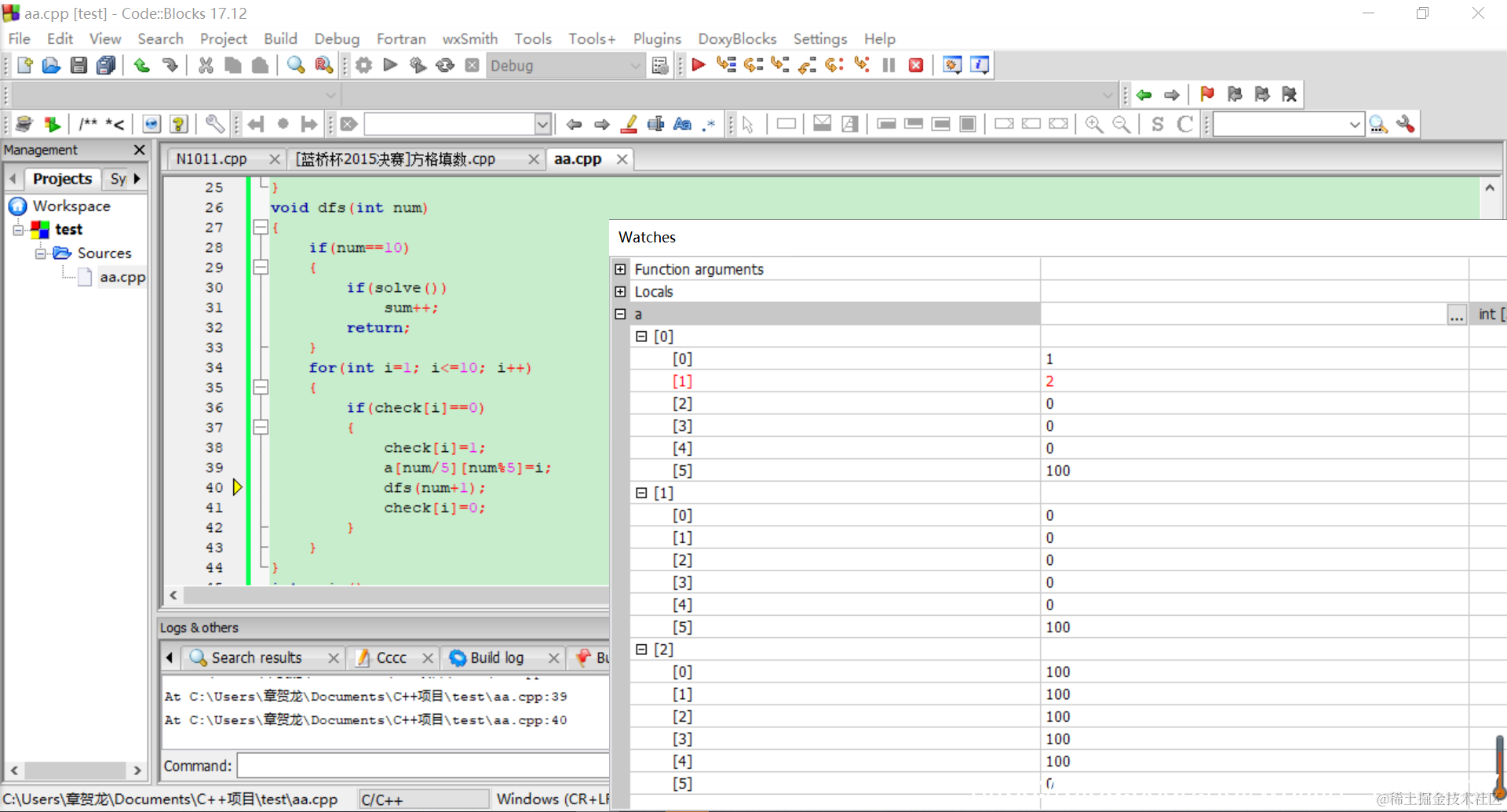Image resolution: width=1507 pixels, height=812 pixels.
Task: Redo the last undone edit
Action: (x=170, y=66)
